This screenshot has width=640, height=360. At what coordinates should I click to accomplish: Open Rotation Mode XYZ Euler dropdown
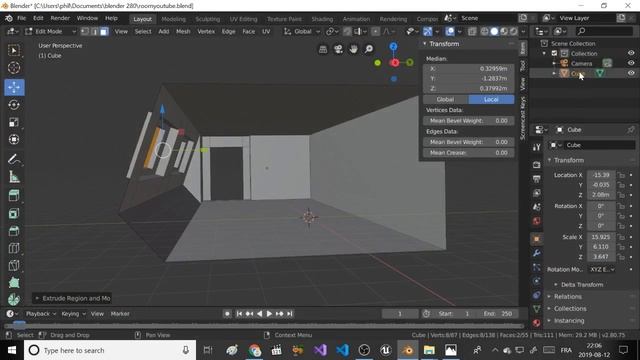(x=602, y=269)
